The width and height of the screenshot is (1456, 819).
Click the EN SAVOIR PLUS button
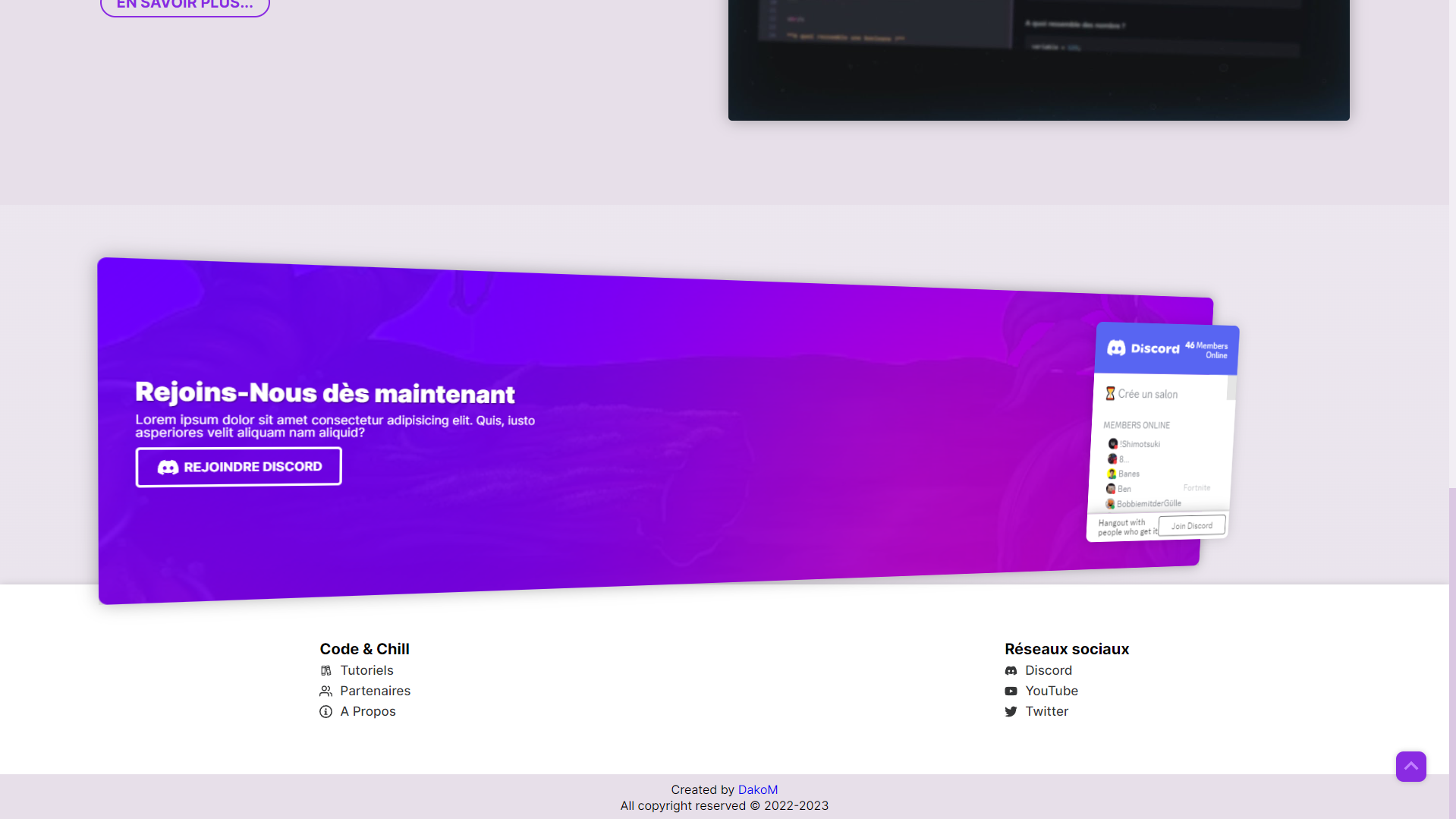coord(184,4)
